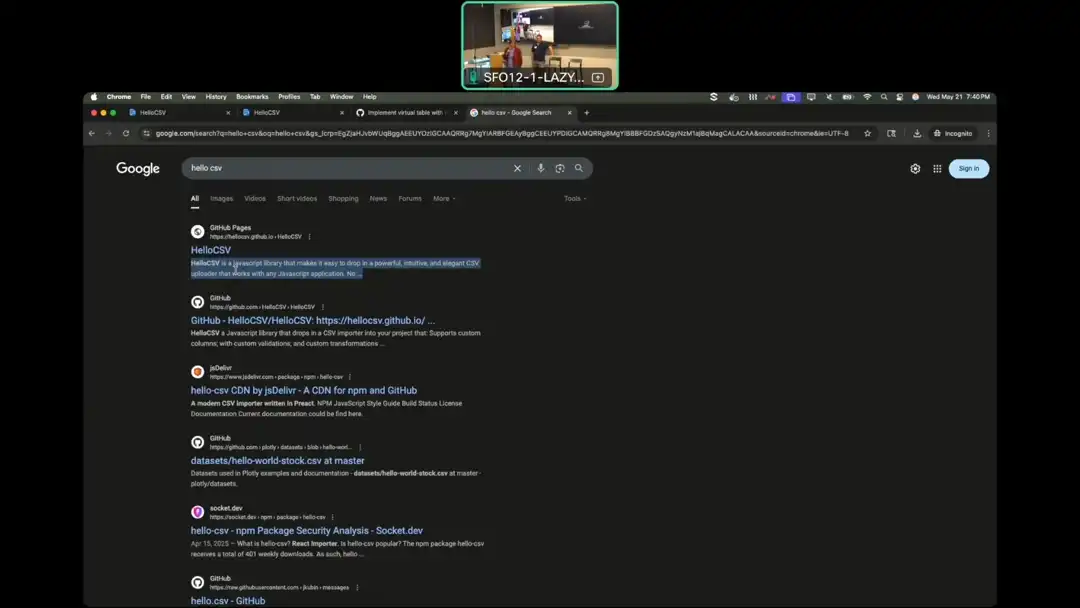Image resolution: width=1080 pixels, height=608 pixels.
Task: Search by image with Google Lens
Action: [560, 168]
